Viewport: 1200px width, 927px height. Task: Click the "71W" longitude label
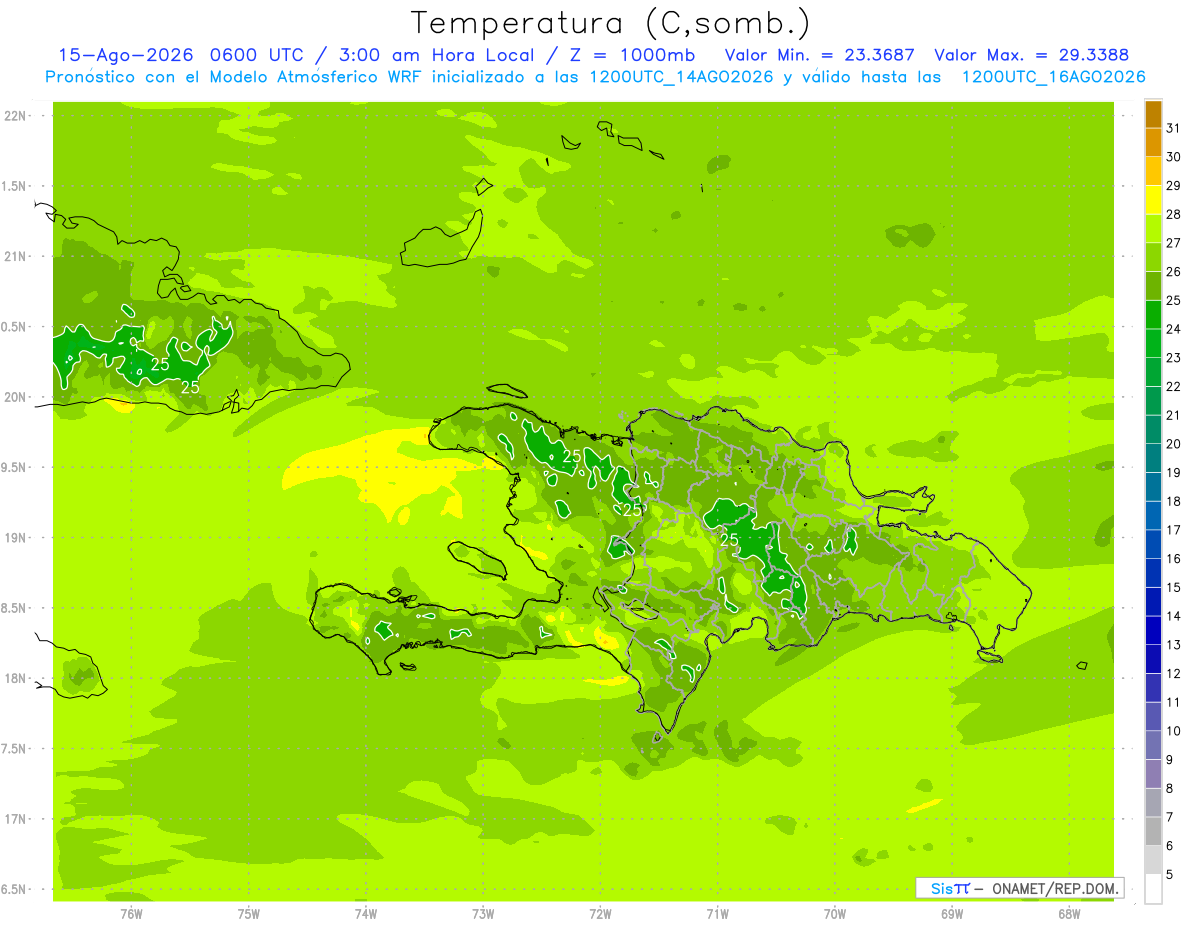pos(717,914)
